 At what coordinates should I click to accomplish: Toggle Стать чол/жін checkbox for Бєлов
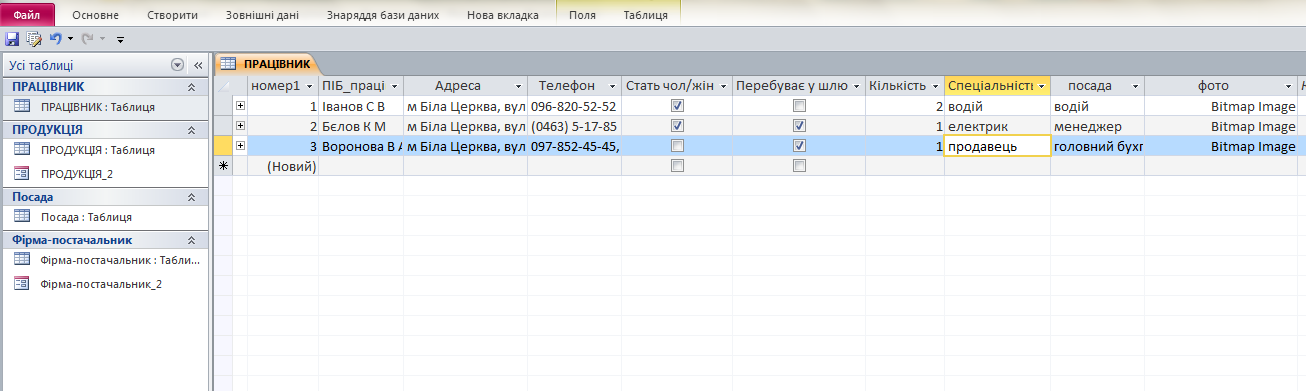point(677,126)
